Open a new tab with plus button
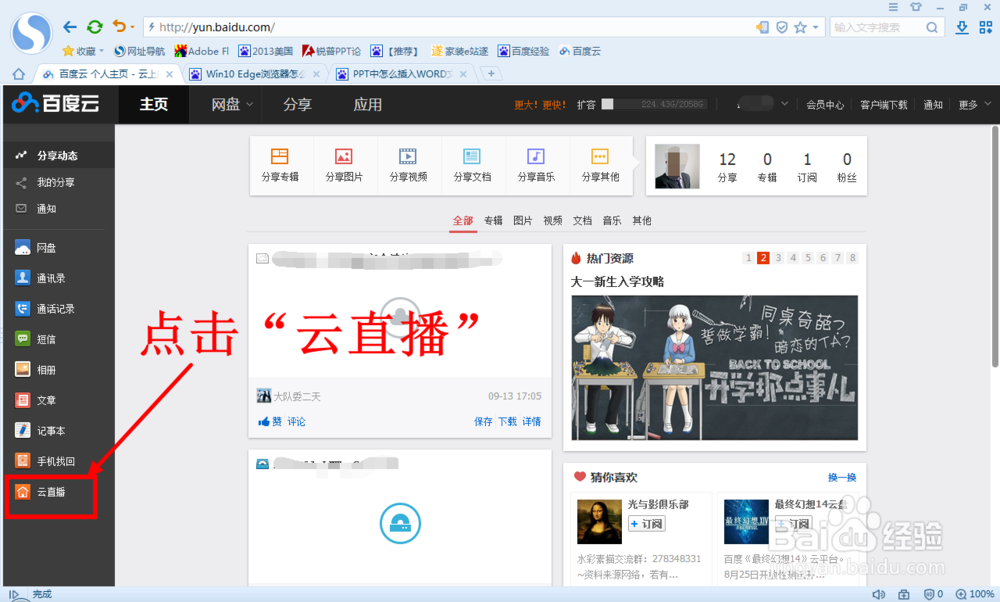 click(x=491, y=74)
